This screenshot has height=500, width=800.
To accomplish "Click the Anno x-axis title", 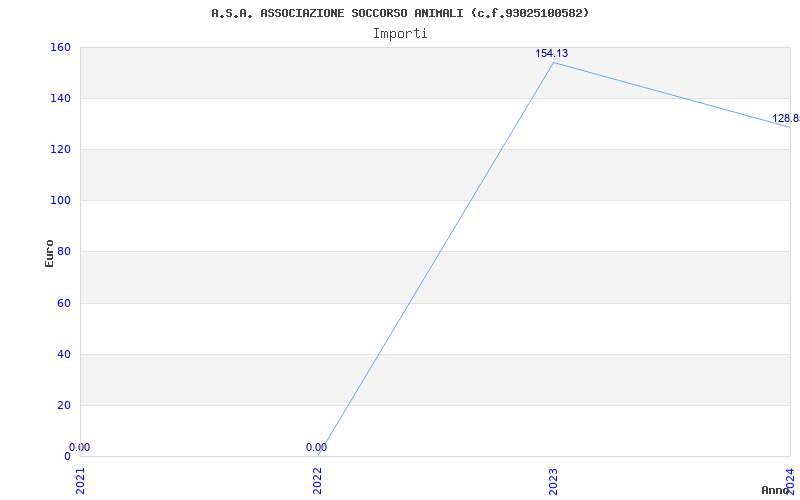I will 775,490.
